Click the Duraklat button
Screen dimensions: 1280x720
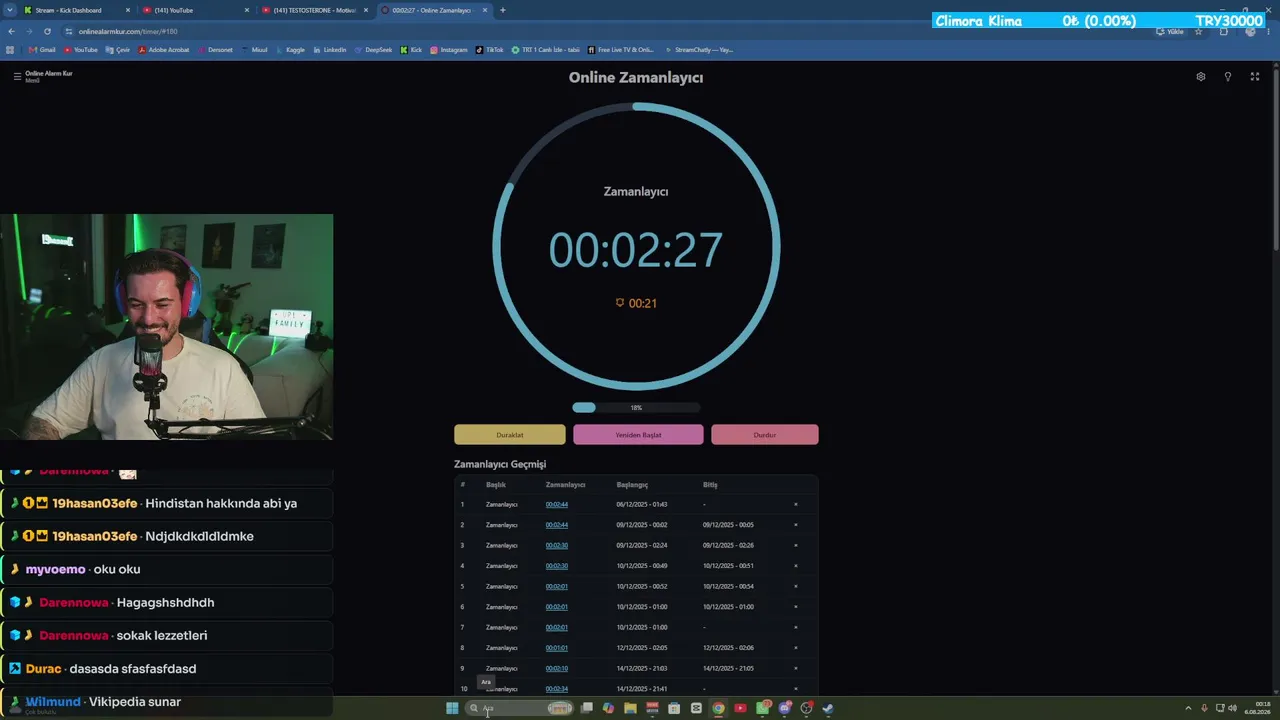pos(510,435)
